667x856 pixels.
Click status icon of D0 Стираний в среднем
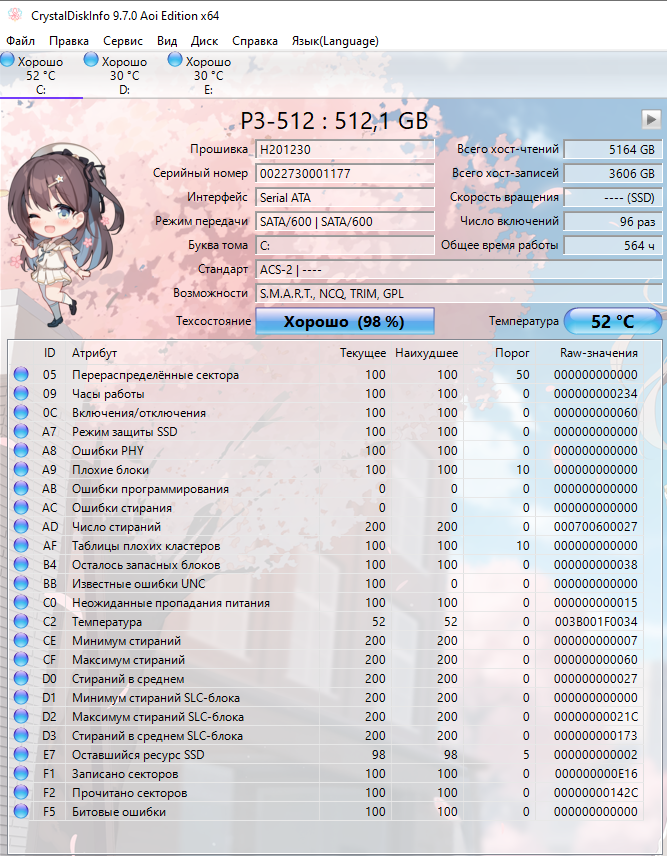pos(21,679)
